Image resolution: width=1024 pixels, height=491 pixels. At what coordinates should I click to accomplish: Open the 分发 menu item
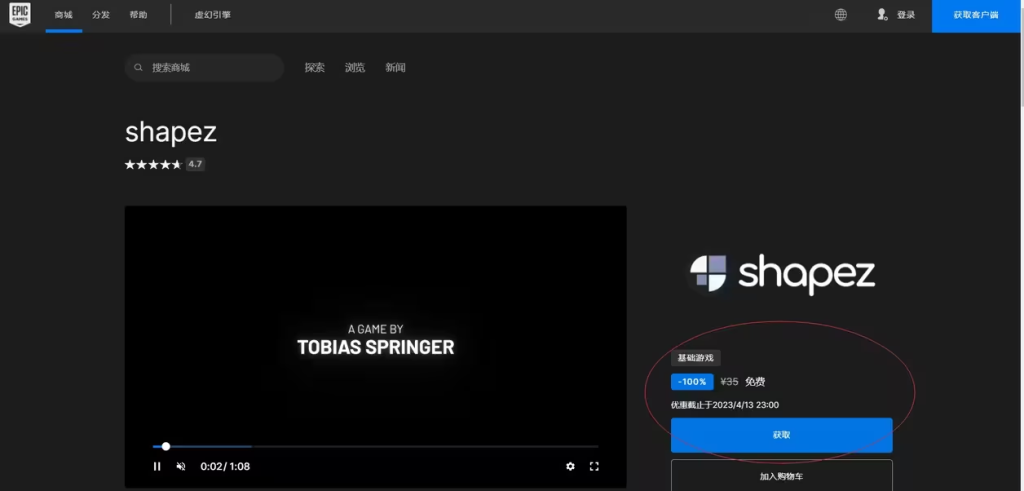point(101,15)
